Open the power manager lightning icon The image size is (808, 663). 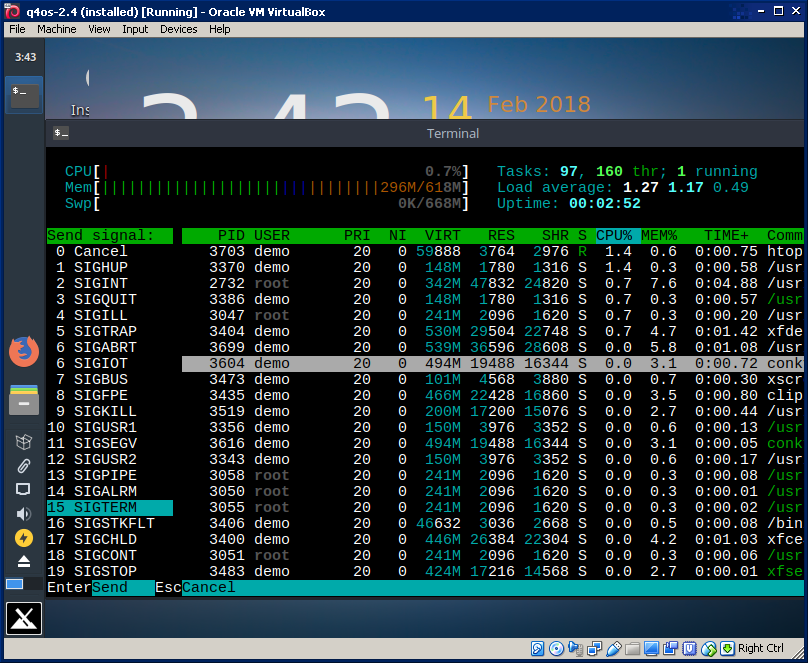pyautogui.click(x=23, y=538)
